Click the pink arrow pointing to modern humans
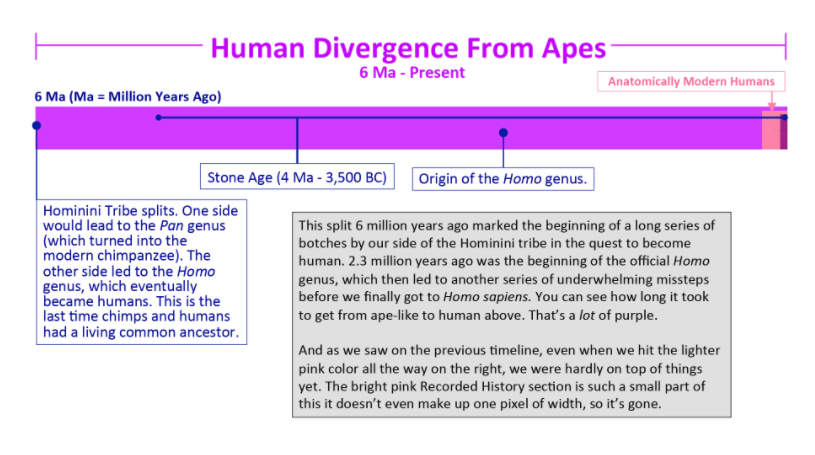This screenshot has height=455, width=815. coord(772,101)
